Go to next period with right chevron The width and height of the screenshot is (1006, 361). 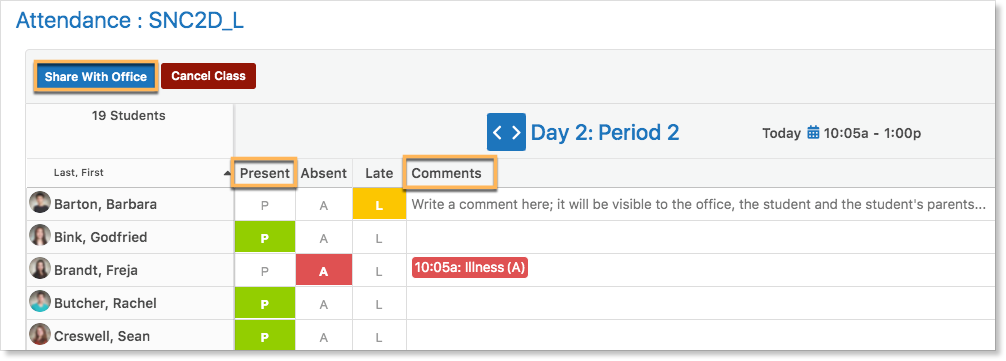coord(516,132)
